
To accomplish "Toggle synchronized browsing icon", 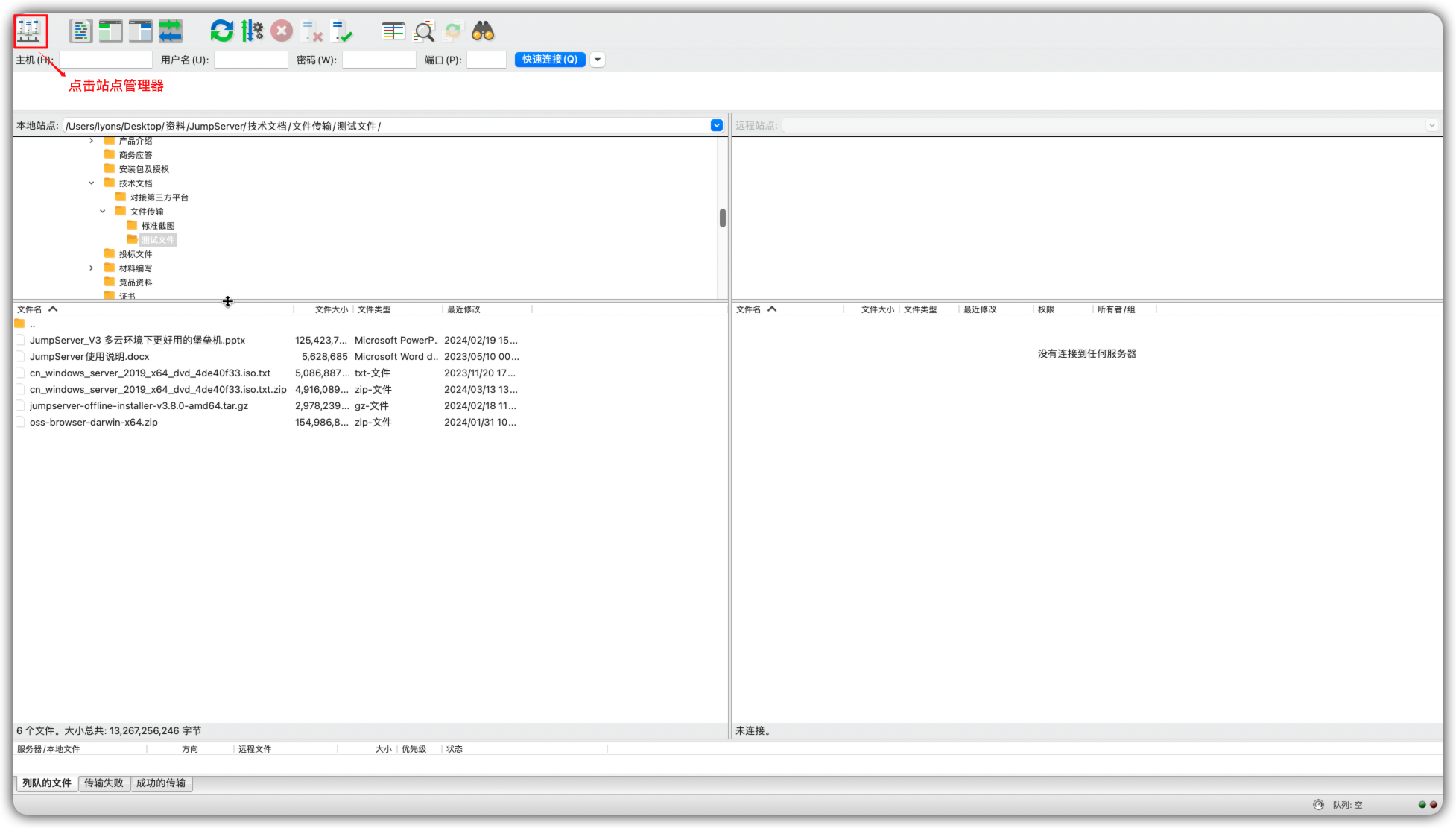I will click(x=452, y=31).
